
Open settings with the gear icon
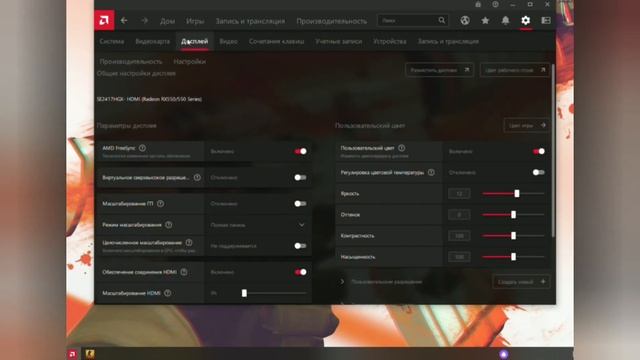(x=526, y=20)
